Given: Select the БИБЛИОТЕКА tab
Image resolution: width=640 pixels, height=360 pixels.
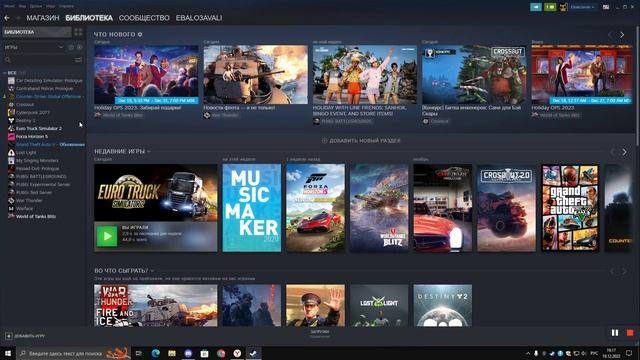Looking at the screenshot, I should [89, 18].
